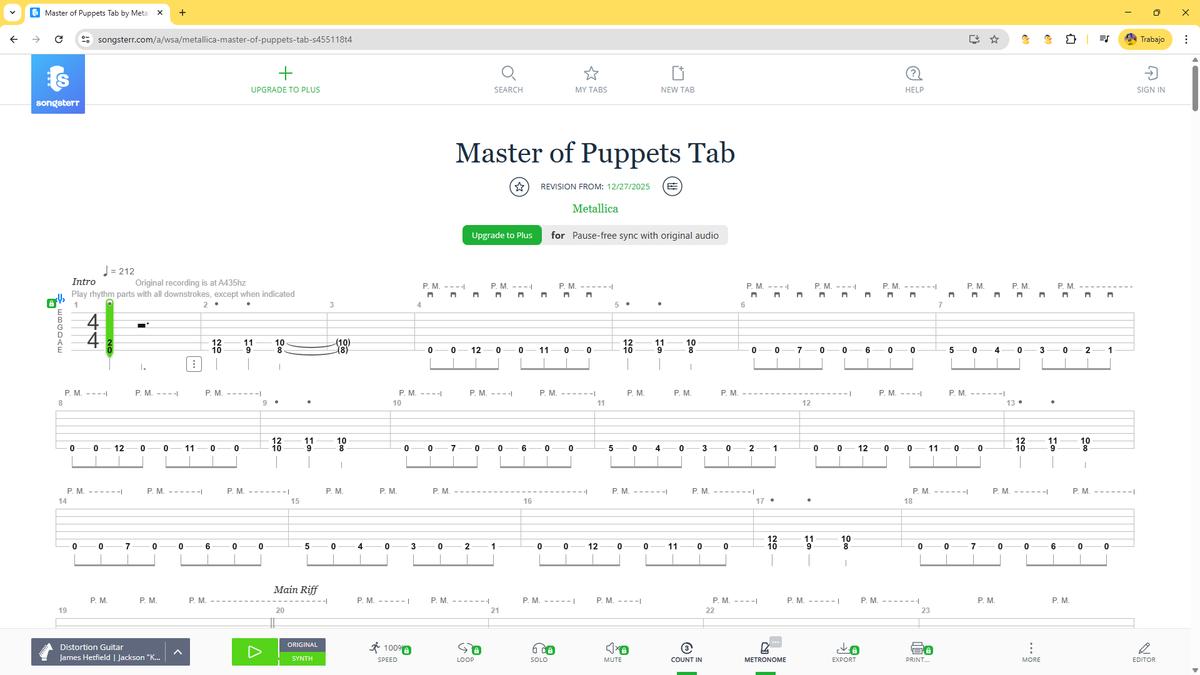This screenshot has height=675, width=1200.
Task: Open the Speed 100% control
Action: click(388, 653)
